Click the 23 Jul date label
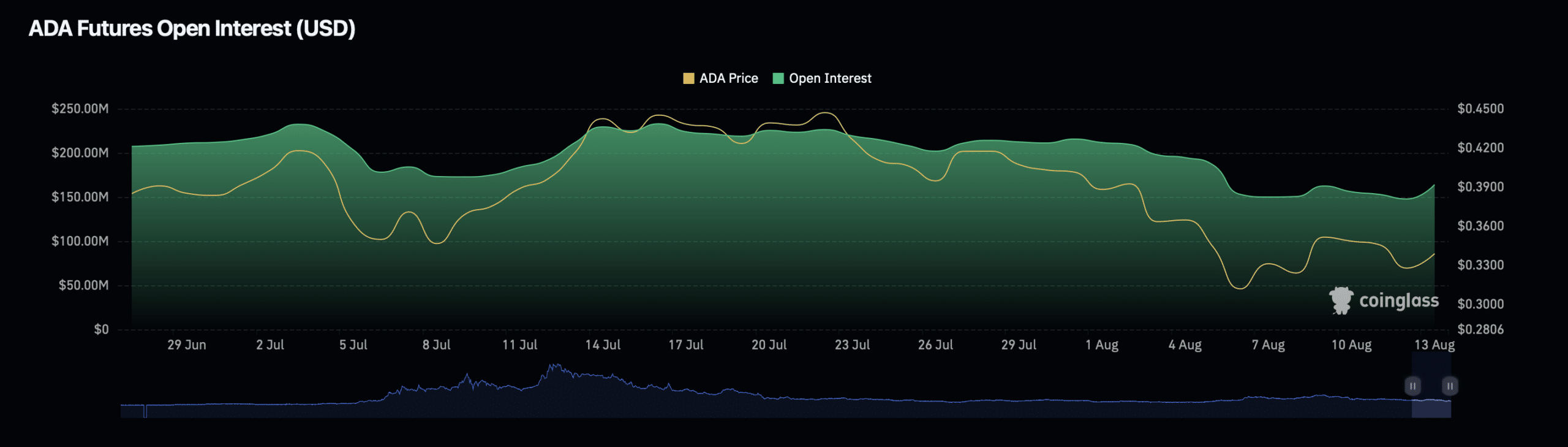 (x=853, y=345)
